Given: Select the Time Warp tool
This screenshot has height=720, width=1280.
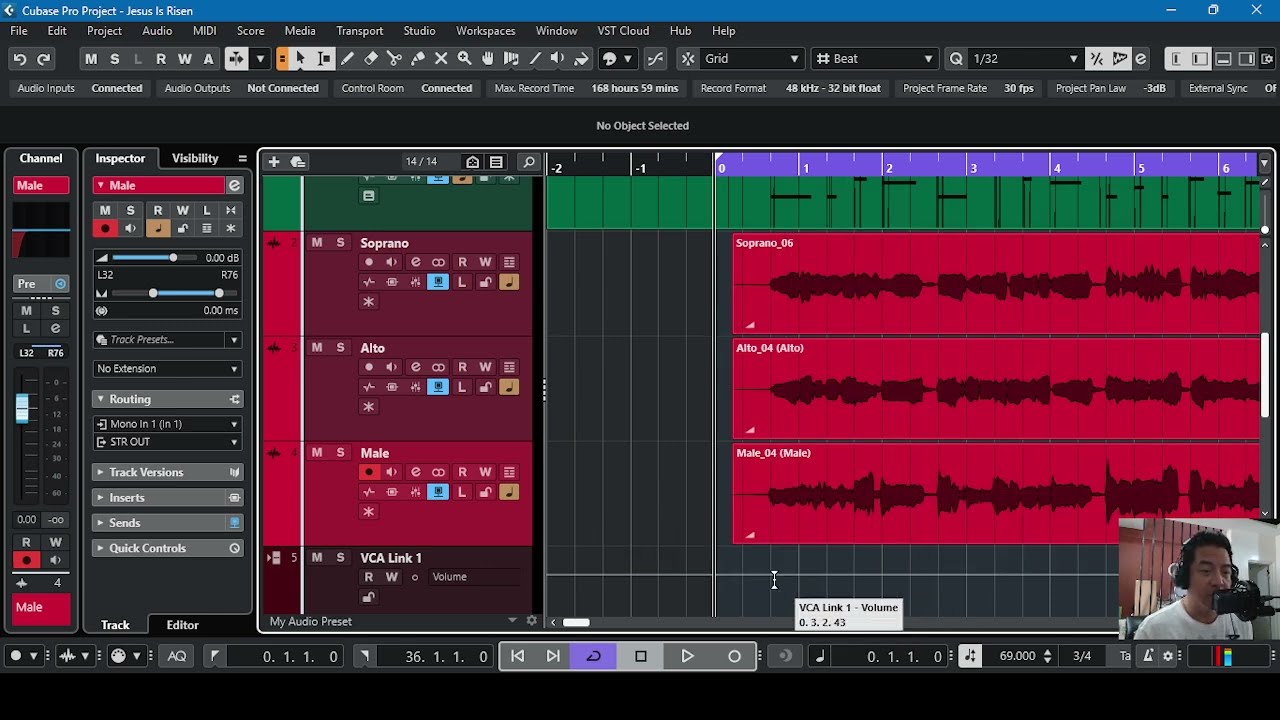Looking at the screenshot, I should 511,59.
